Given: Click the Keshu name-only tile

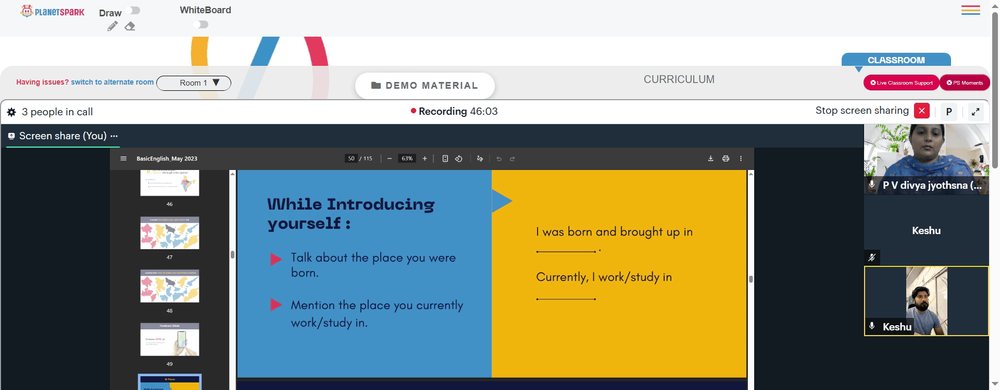Looking at the screenshot, I should pyautogui.click(x=926, y=230).
